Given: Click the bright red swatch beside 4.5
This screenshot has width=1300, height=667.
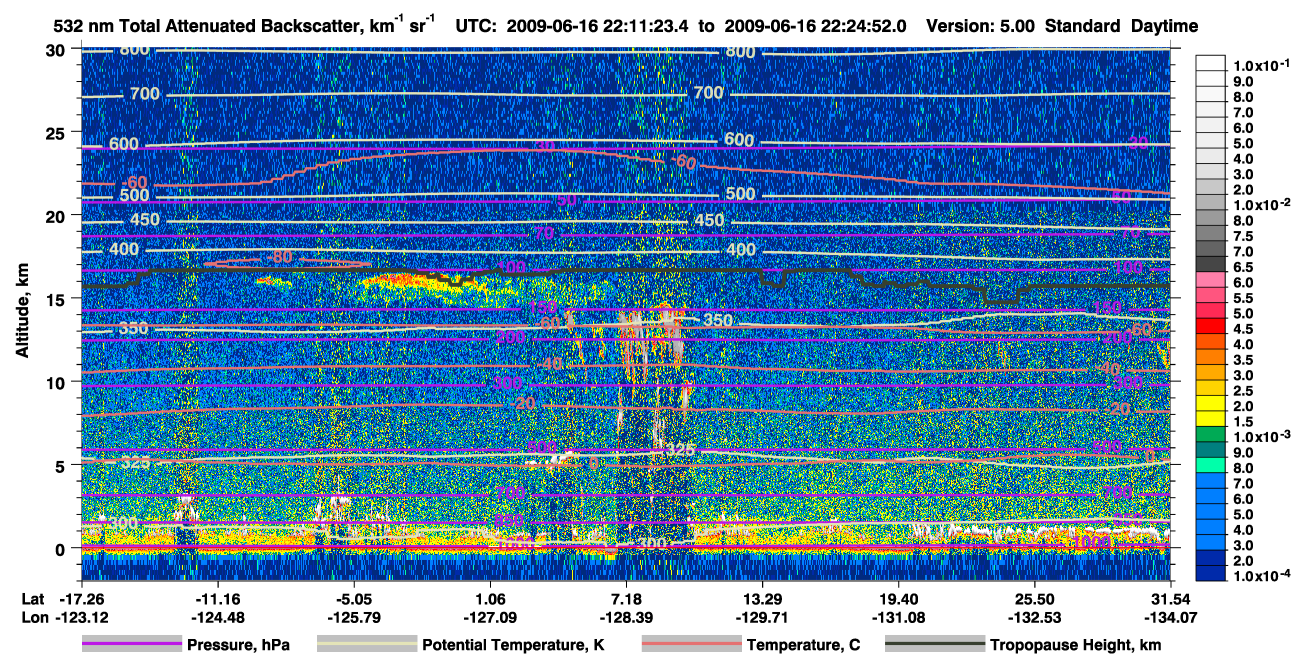Looking at the screenshot, I should [1211, 328].
